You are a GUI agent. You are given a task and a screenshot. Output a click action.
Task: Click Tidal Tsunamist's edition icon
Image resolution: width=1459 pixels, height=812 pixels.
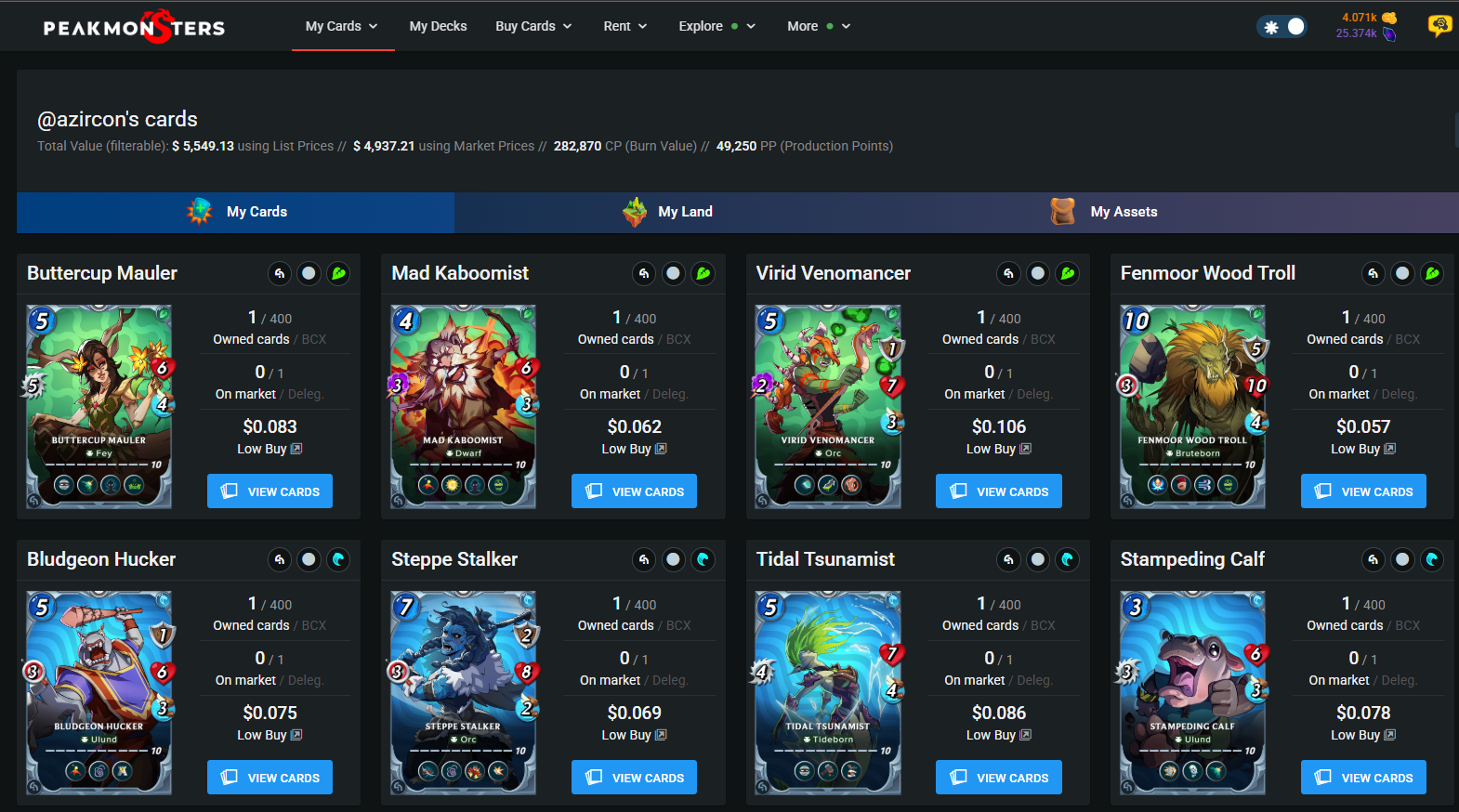1008,559
